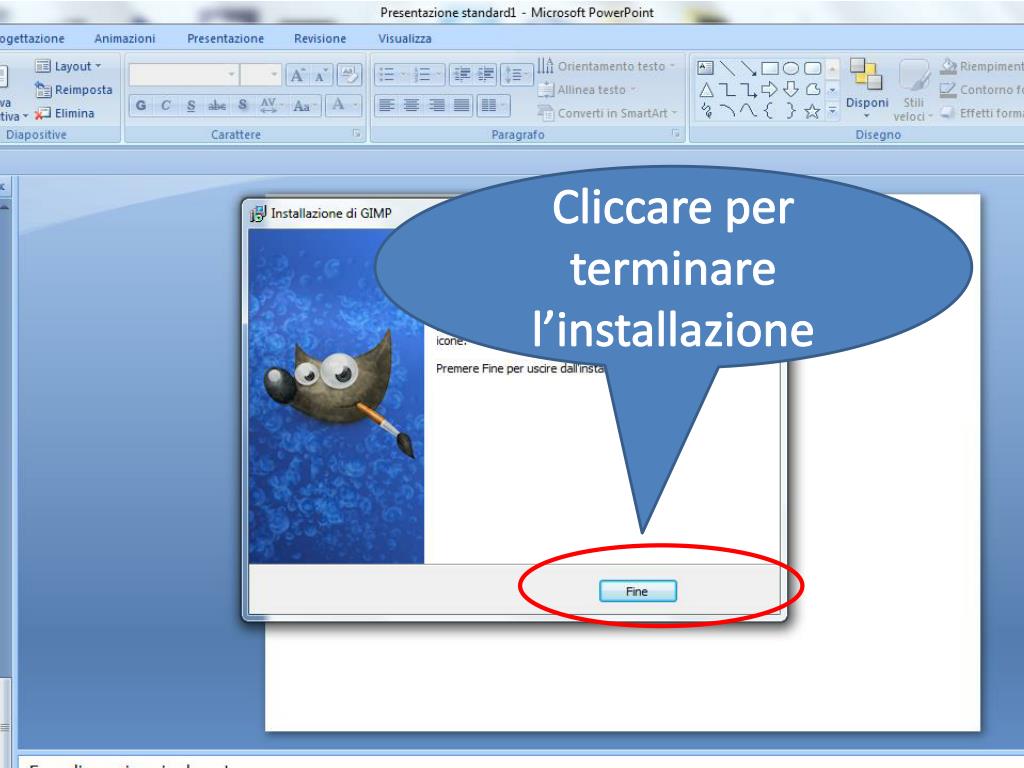Open the Layout dropdown
This screenshot has height=768, width=1024.
click(x=69, y=66)
